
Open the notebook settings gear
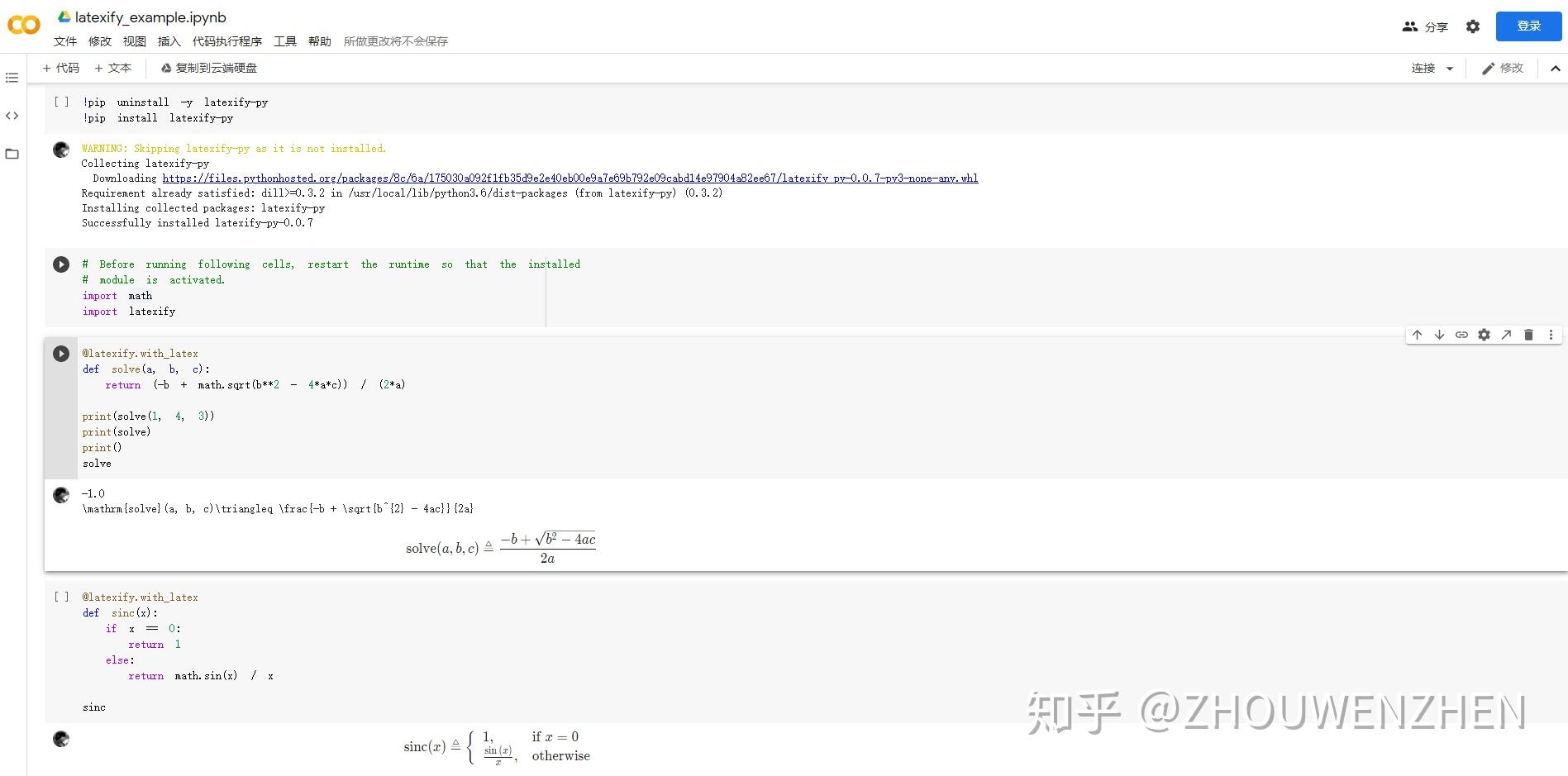pyautogui.click(x=1473, y=26)
